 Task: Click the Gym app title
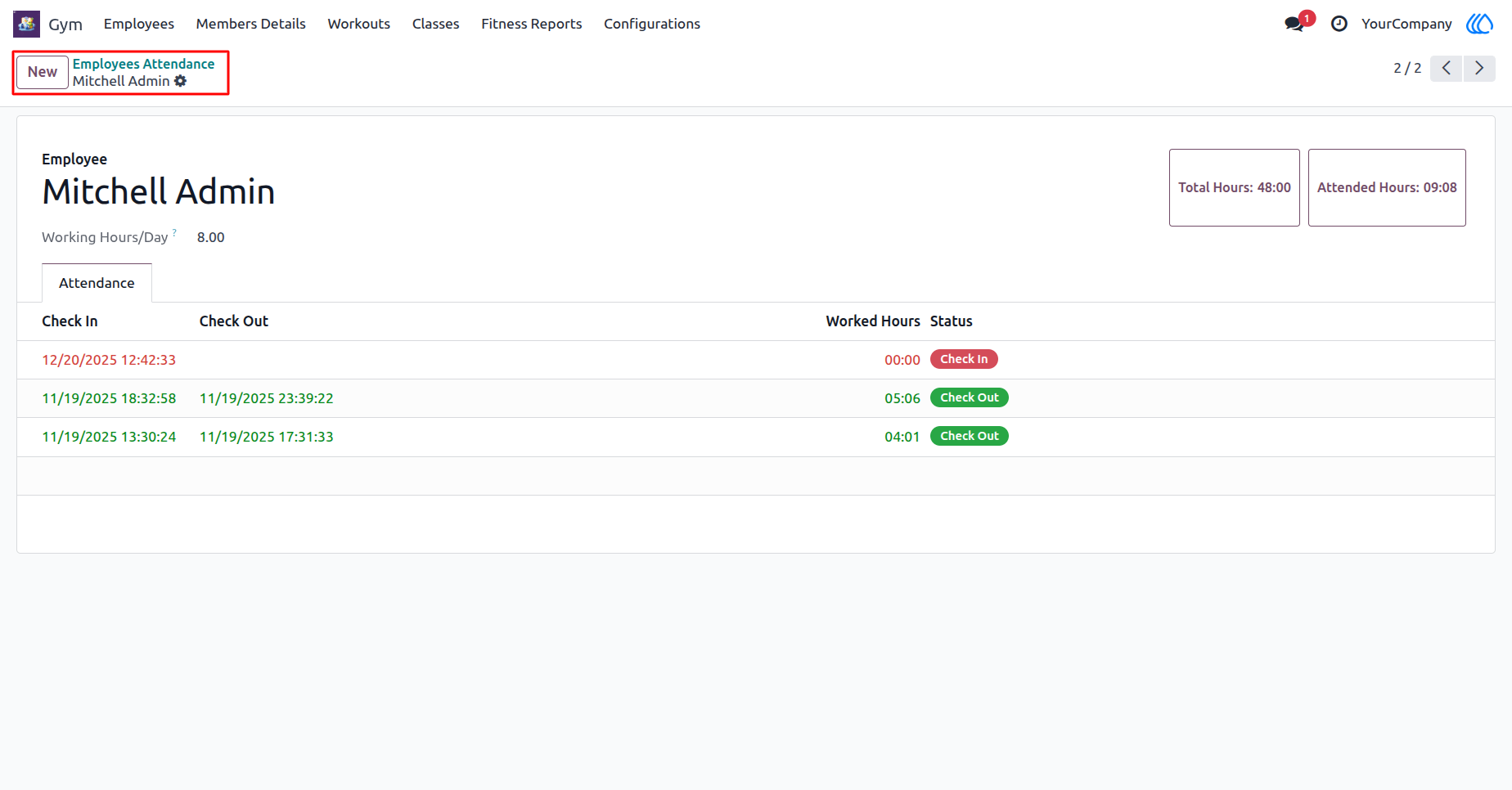(65, 24)
